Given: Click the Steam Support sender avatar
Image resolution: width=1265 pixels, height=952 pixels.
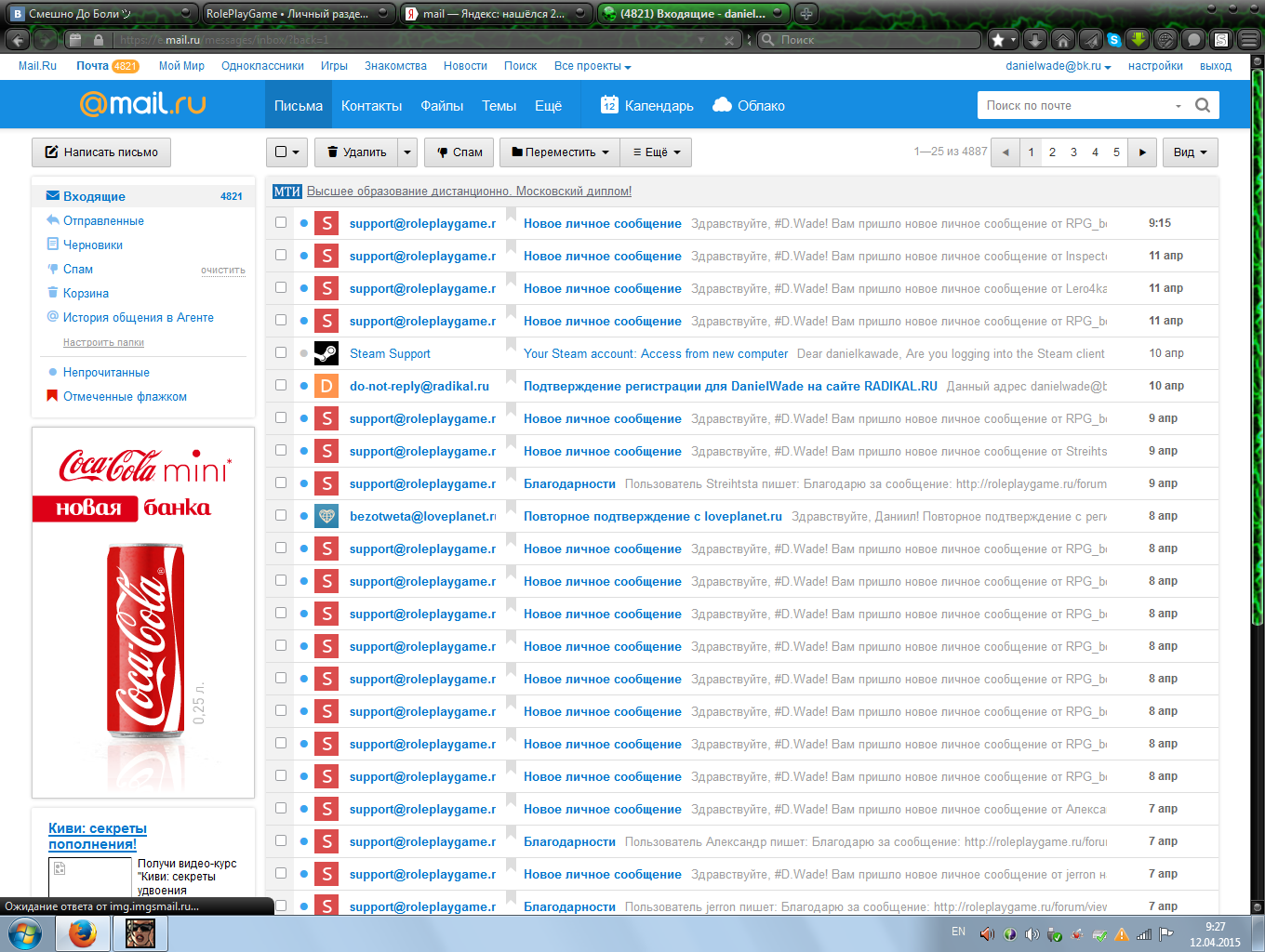Looking at the screenshot, I should (326, 353).
